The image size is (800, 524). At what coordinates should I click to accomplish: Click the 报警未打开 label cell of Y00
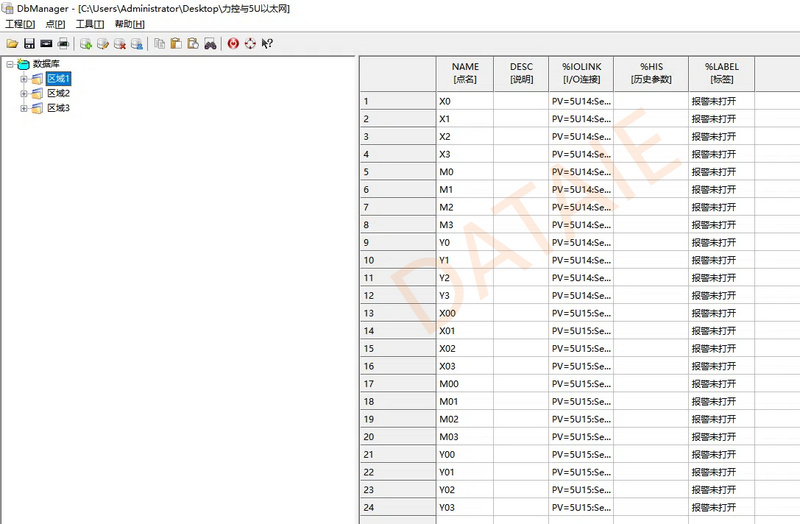[x=721, y=455]
